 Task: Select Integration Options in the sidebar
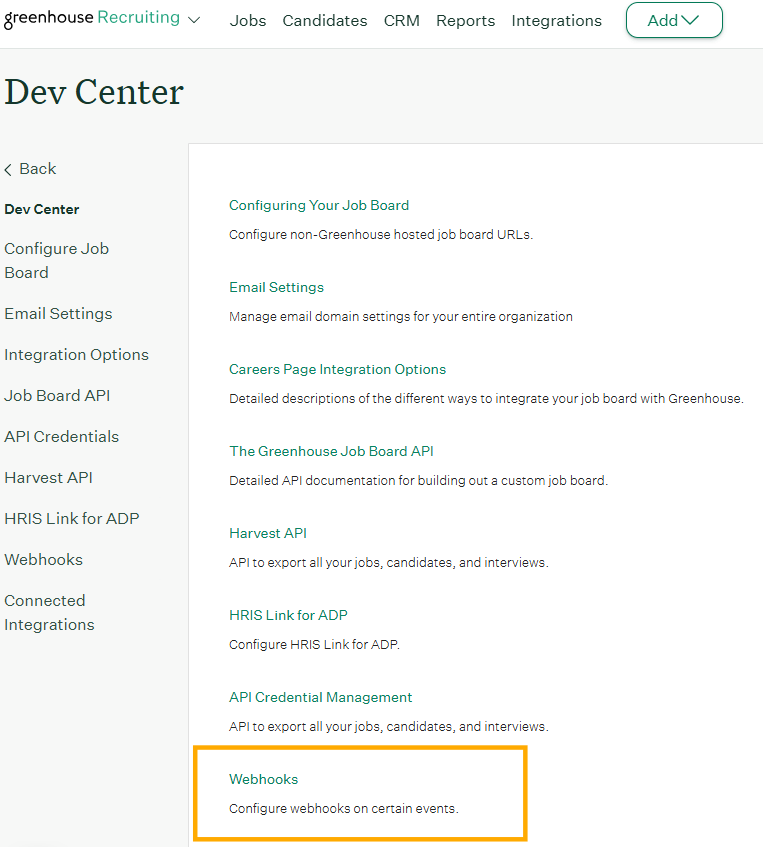[x=76, y=355]
